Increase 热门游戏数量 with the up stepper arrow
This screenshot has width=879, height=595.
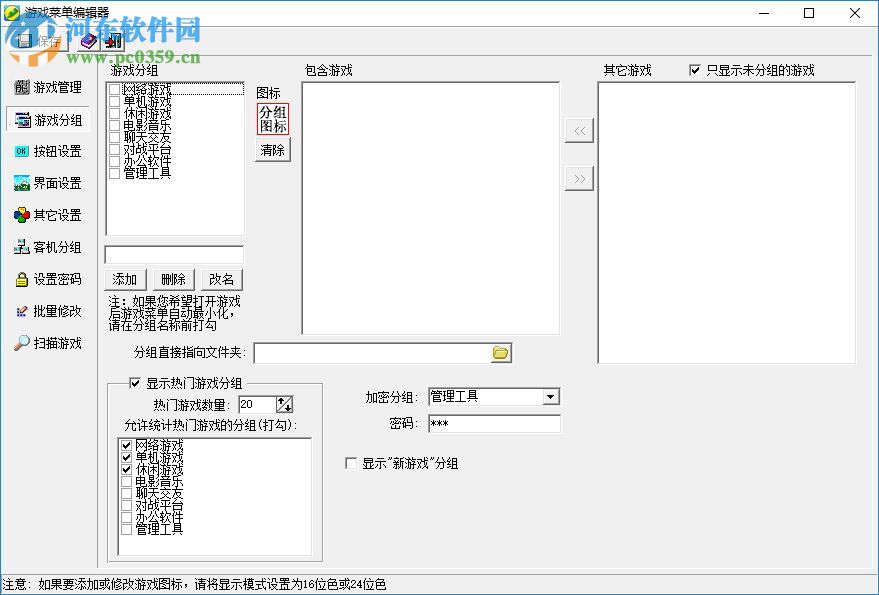tap(280, 400)
